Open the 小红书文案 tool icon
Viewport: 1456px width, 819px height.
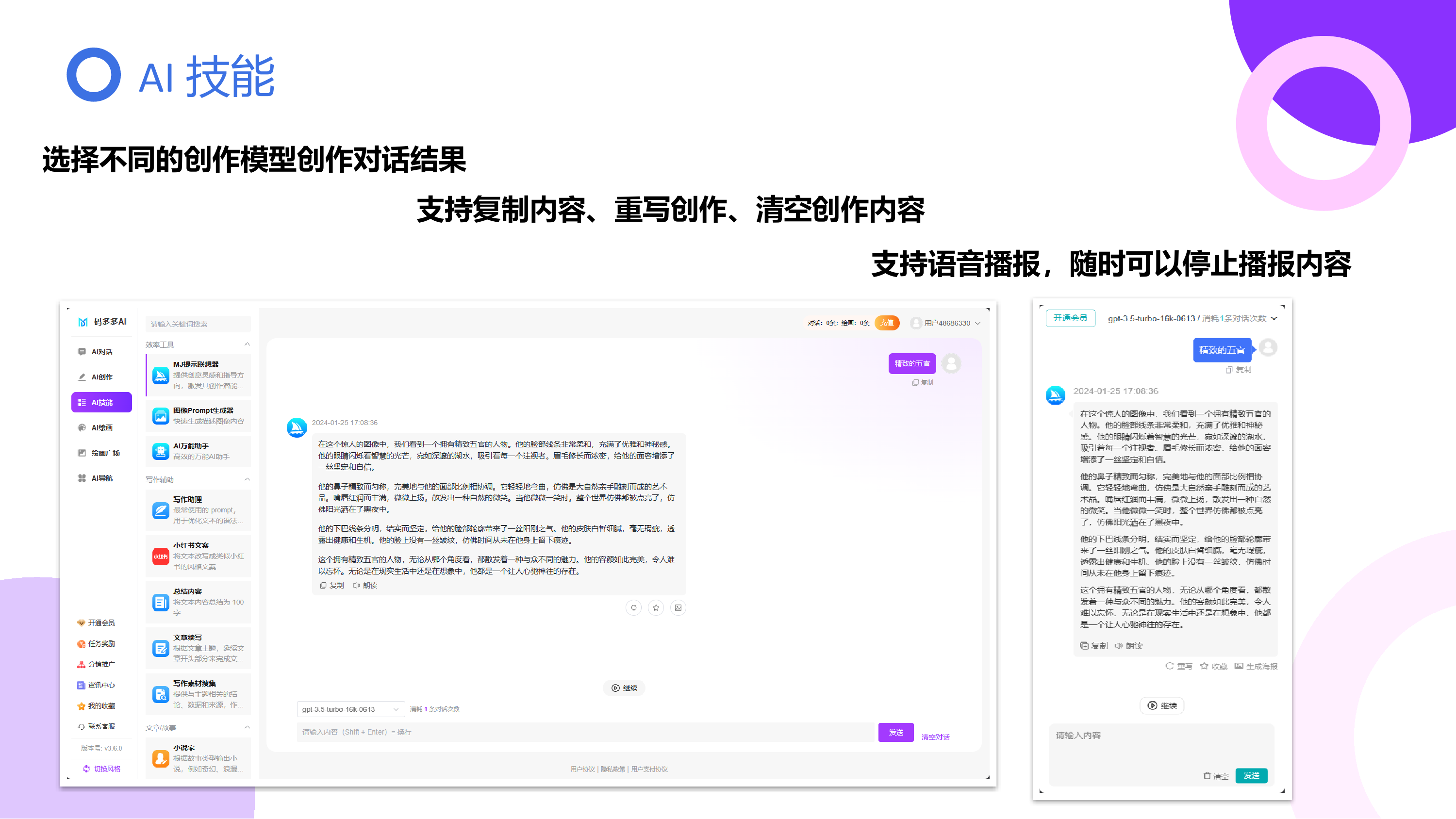pyautogui.click(x=161, y=556)
